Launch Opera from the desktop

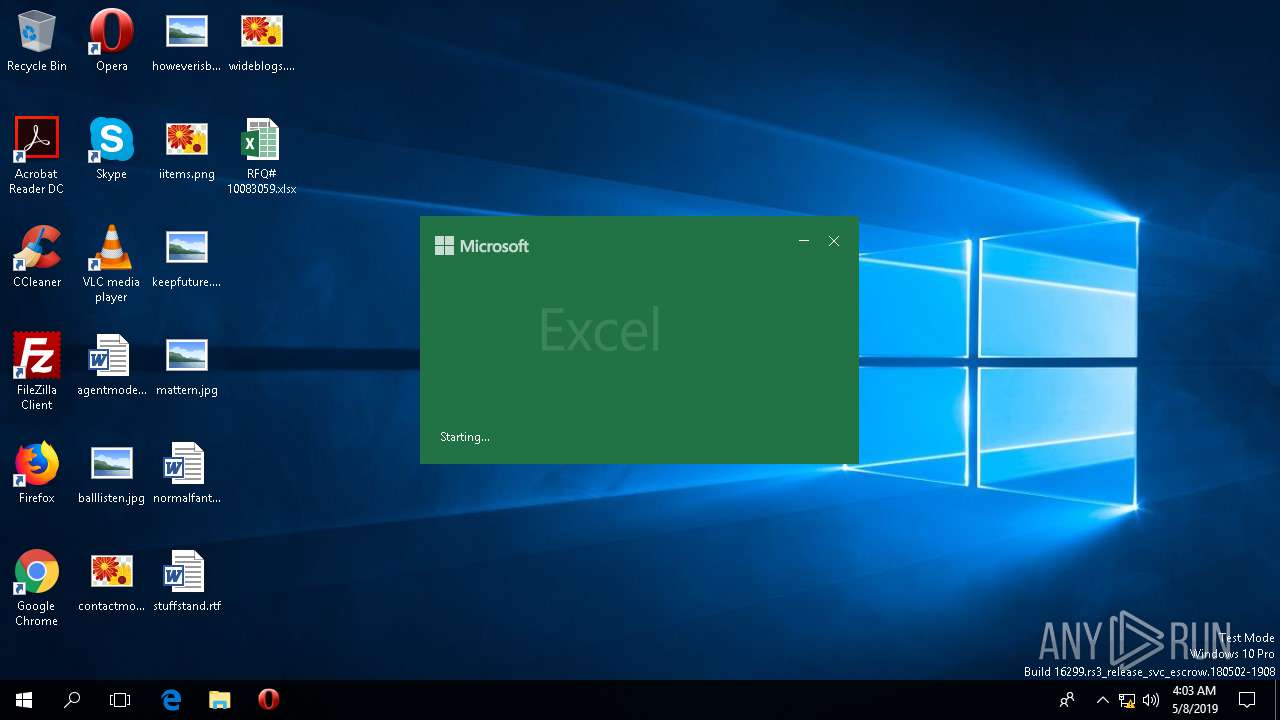111,42
